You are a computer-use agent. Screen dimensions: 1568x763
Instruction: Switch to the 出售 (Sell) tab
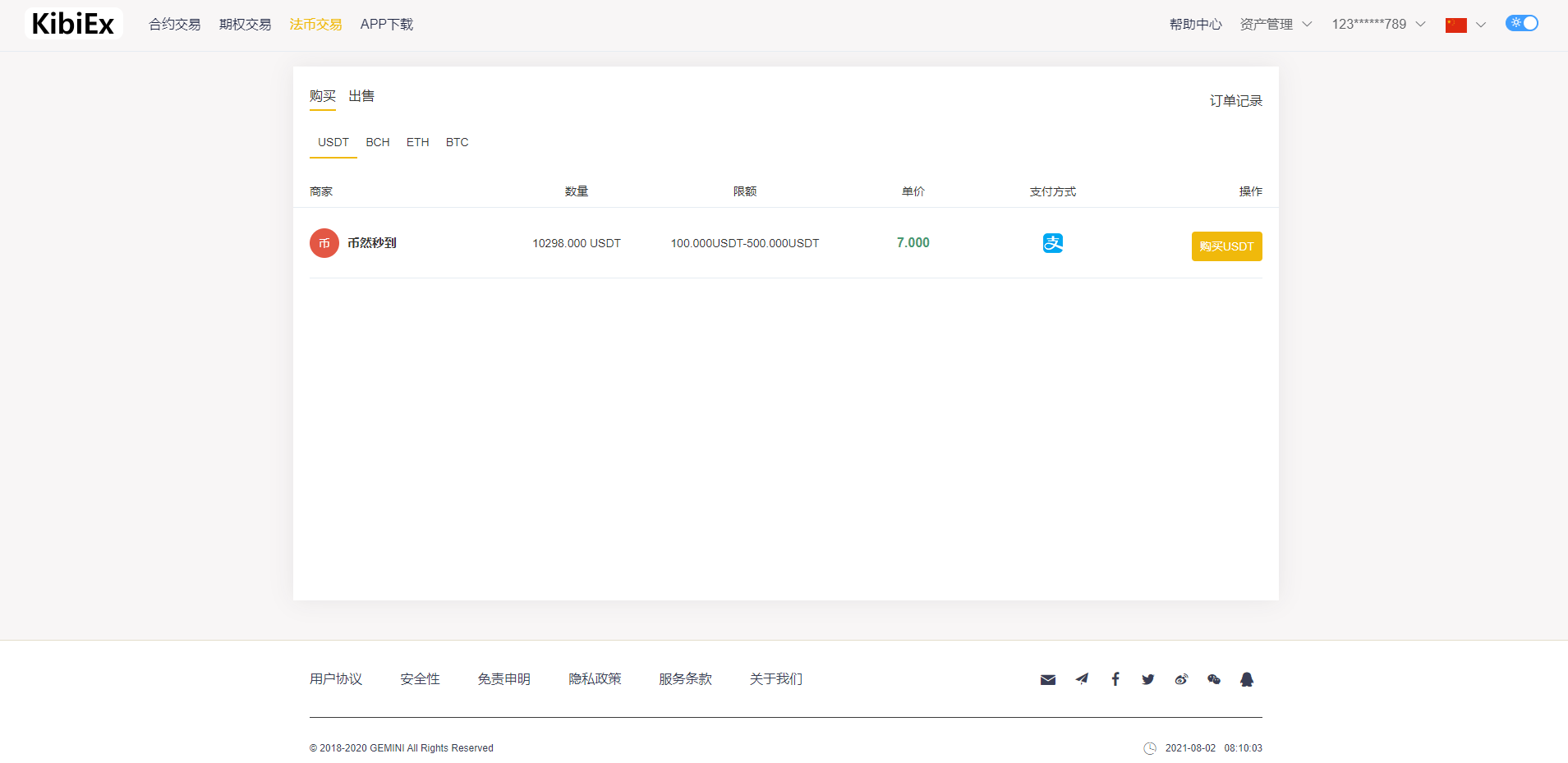[361, 96]
